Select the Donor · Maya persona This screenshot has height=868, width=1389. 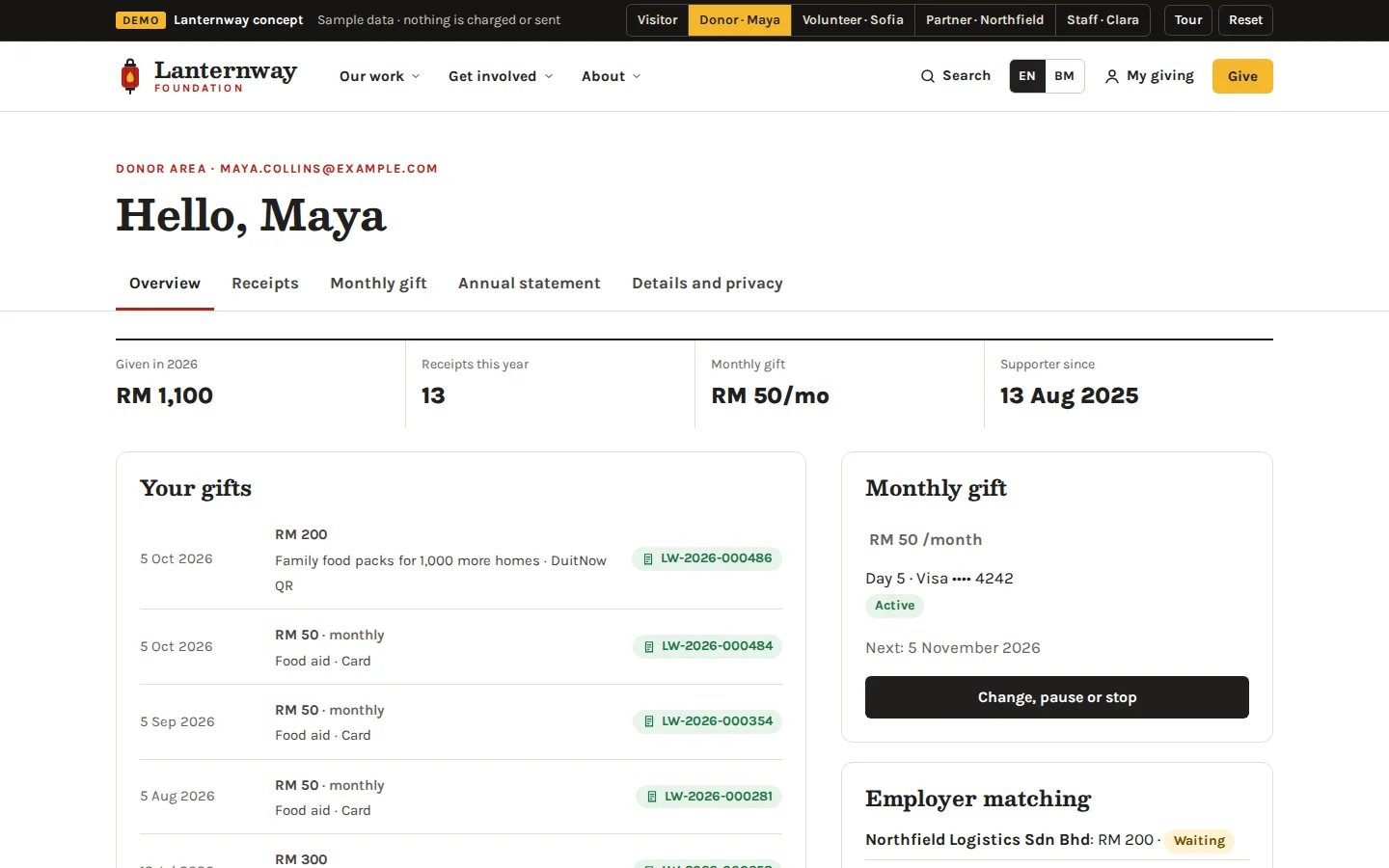(740, 20)
